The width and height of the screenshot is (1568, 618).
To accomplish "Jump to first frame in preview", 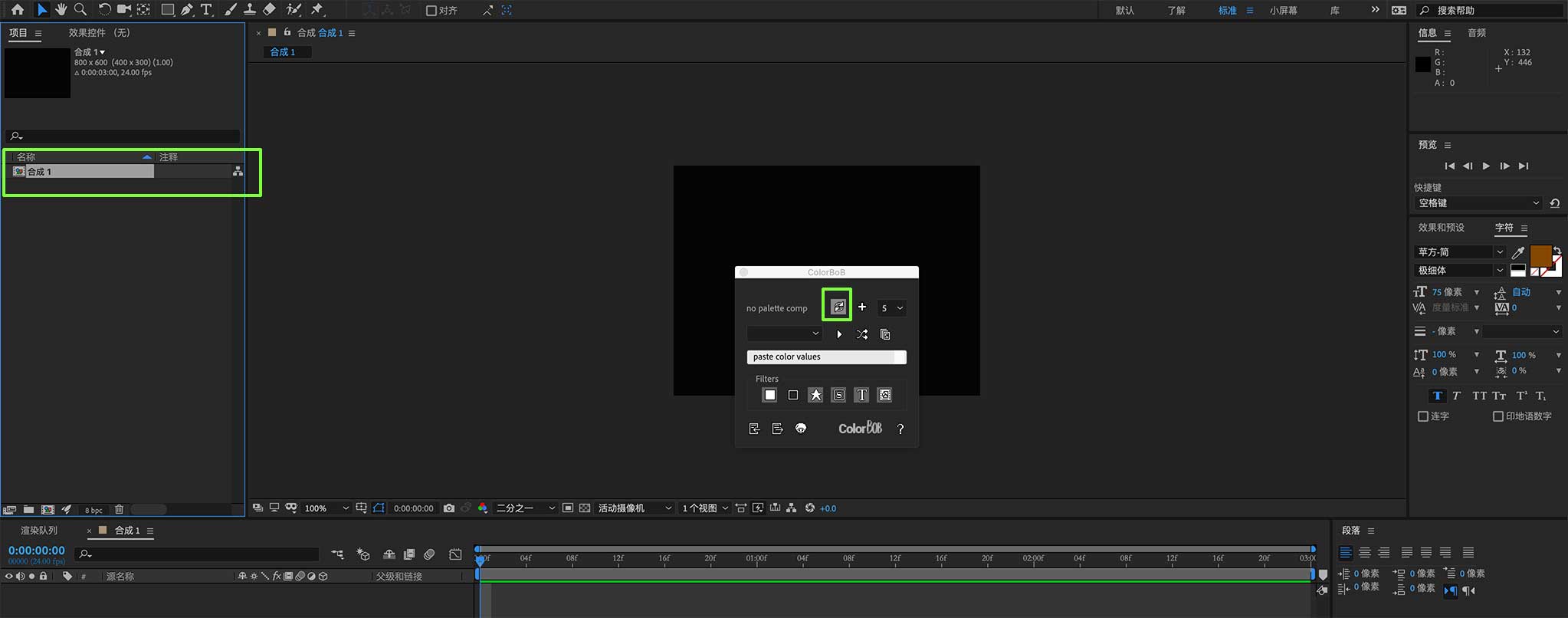I will pyautogui.click(x=1449, y=166).
